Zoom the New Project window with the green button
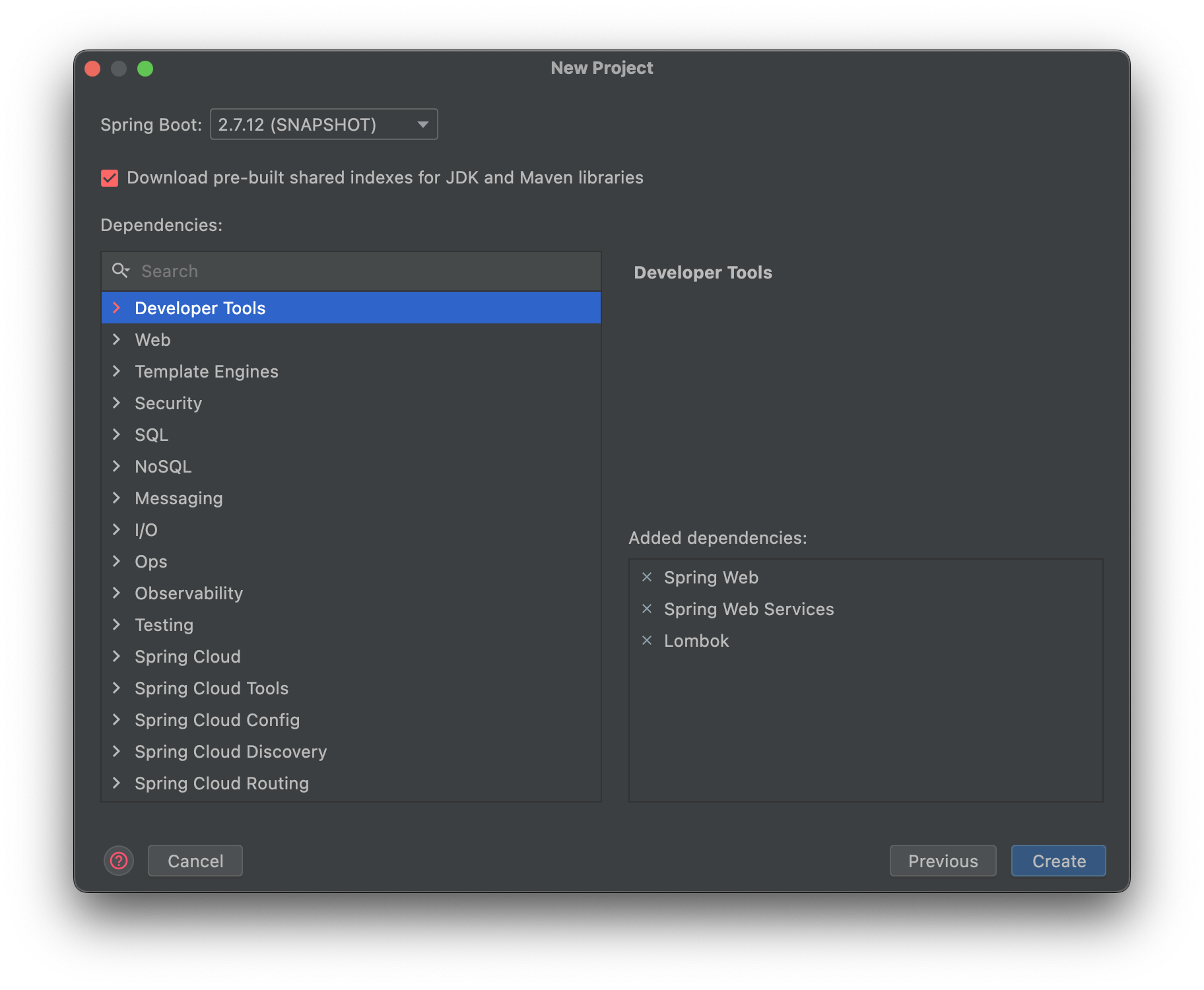The width and height of the screenshot is (1204, 990). point(145,69)
